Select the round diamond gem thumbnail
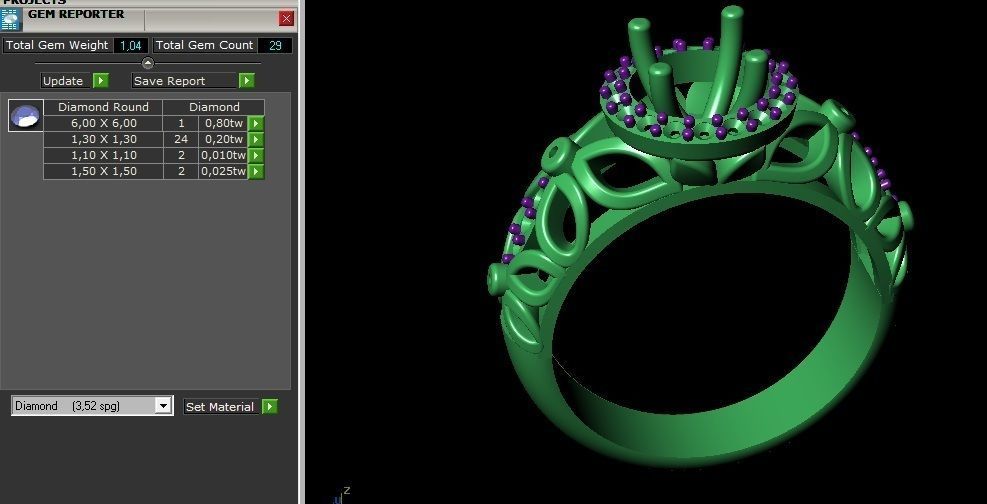987x504 pixels. pyautogui.click(x=26, y=116)
